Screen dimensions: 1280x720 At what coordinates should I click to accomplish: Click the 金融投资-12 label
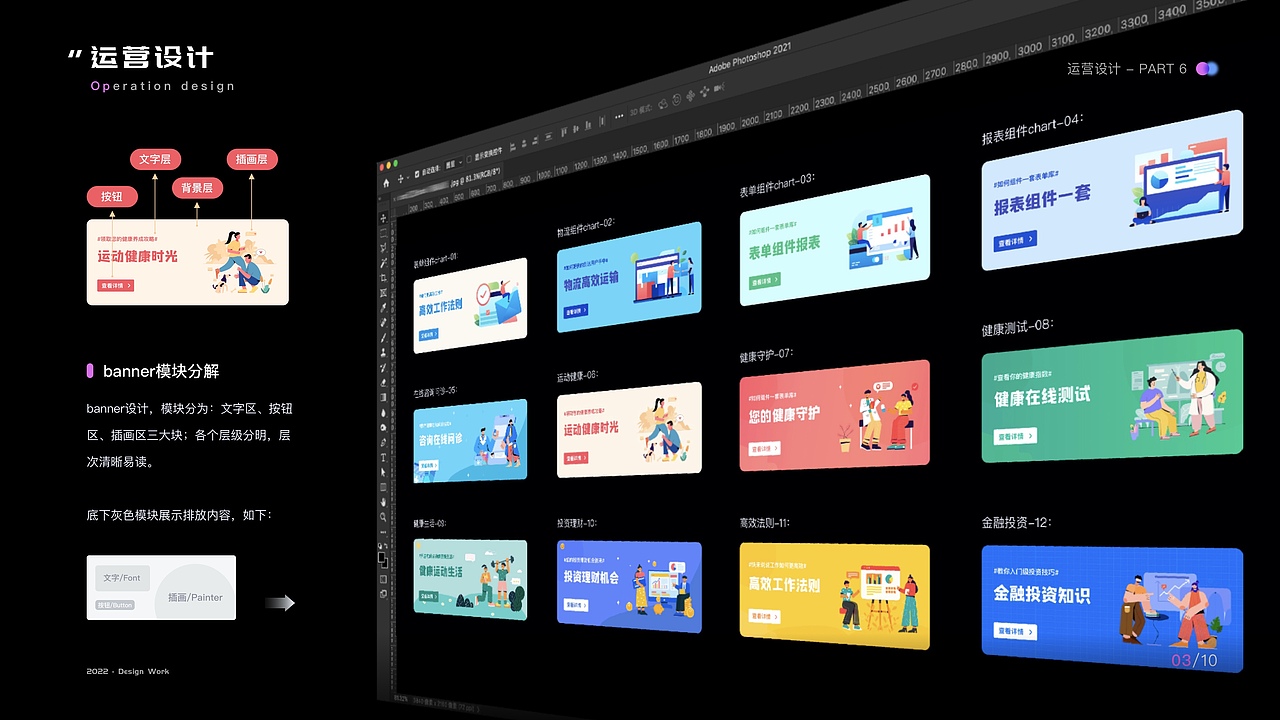(x=1017, y=523)
